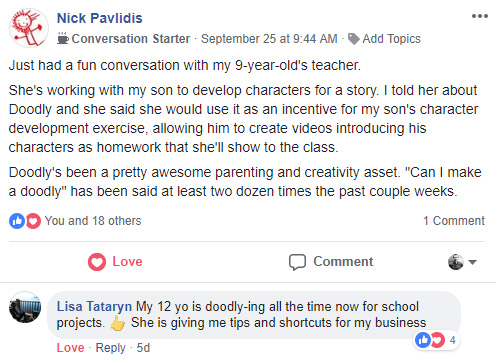Viewport: 496px width, 364px height.
Task: Open the red heart reaction on the post
Action: tap(33, 221)
